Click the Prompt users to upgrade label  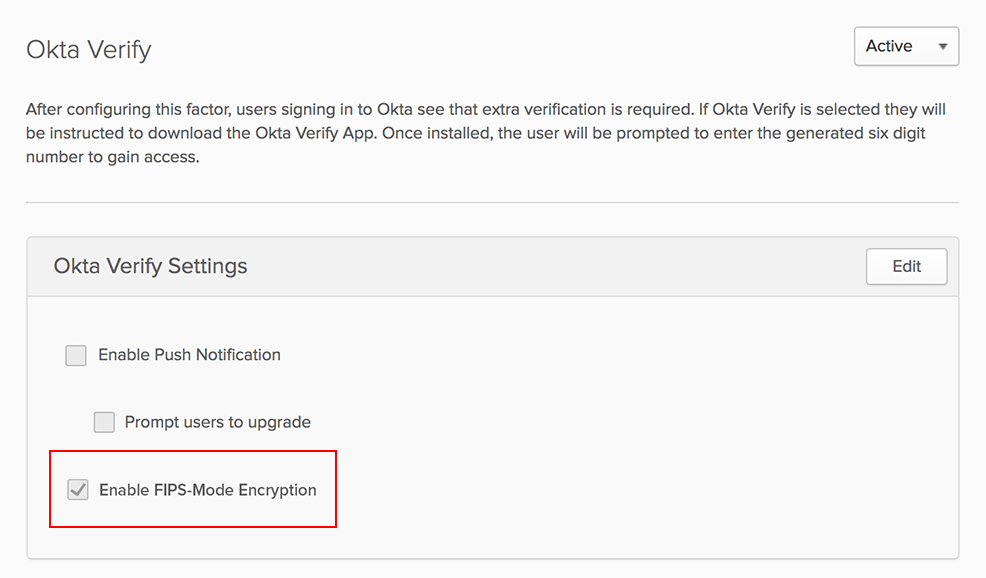[217, 422]
